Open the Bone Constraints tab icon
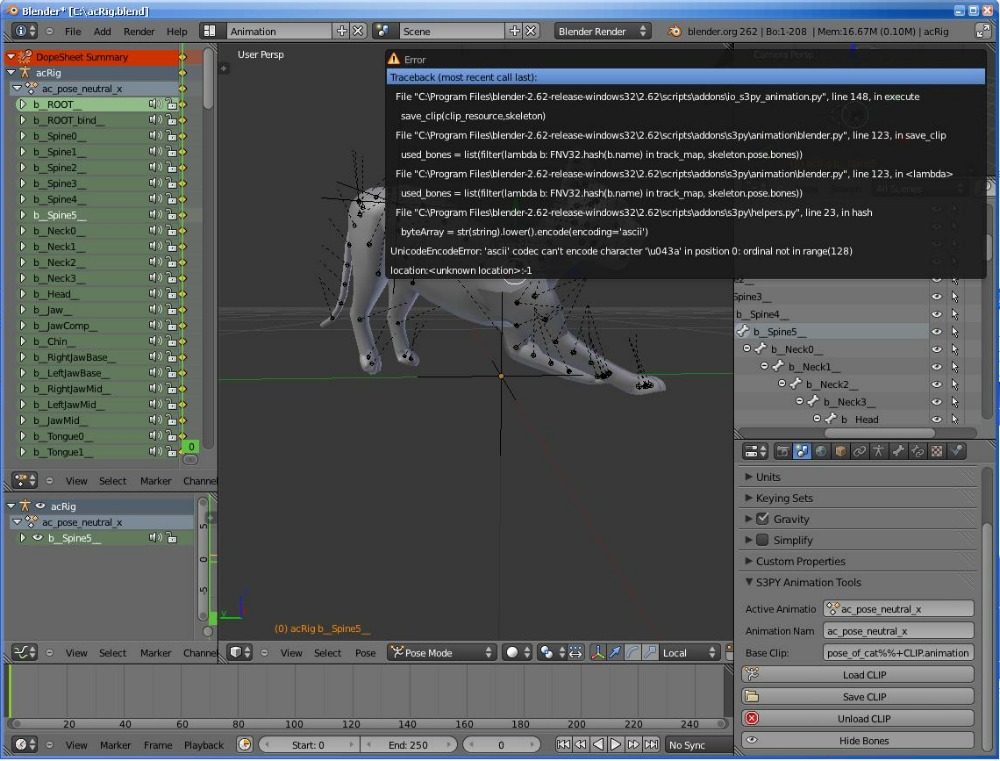 [917, 452]
